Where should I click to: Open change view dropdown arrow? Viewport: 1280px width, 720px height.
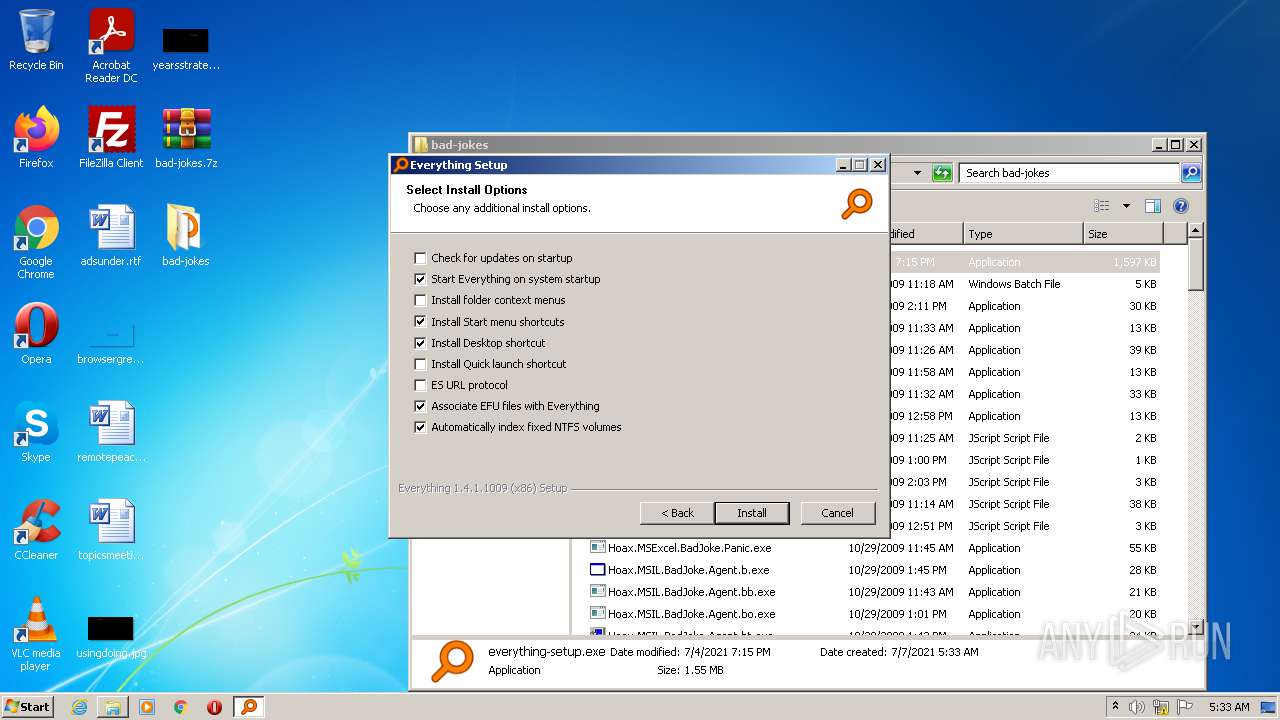(x=1126, y=206)
